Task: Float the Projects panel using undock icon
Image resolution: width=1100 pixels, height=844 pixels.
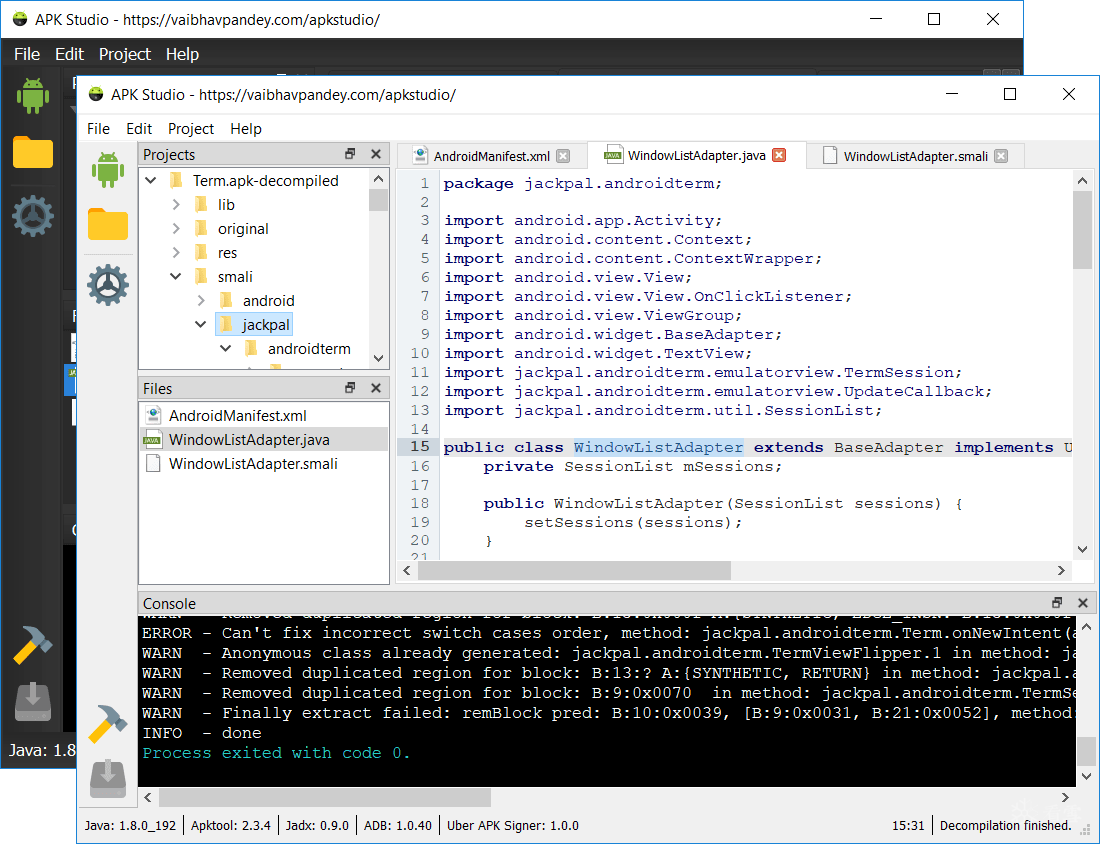Action: [x=350, y=154]
